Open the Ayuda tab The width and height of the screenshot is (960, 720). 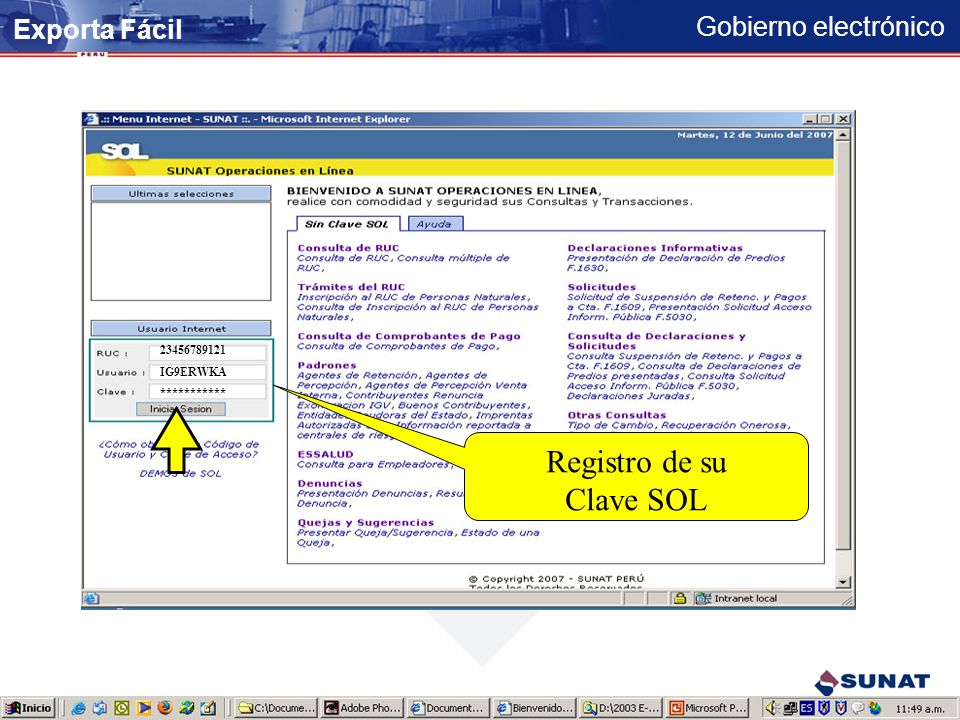click(435, 224)
